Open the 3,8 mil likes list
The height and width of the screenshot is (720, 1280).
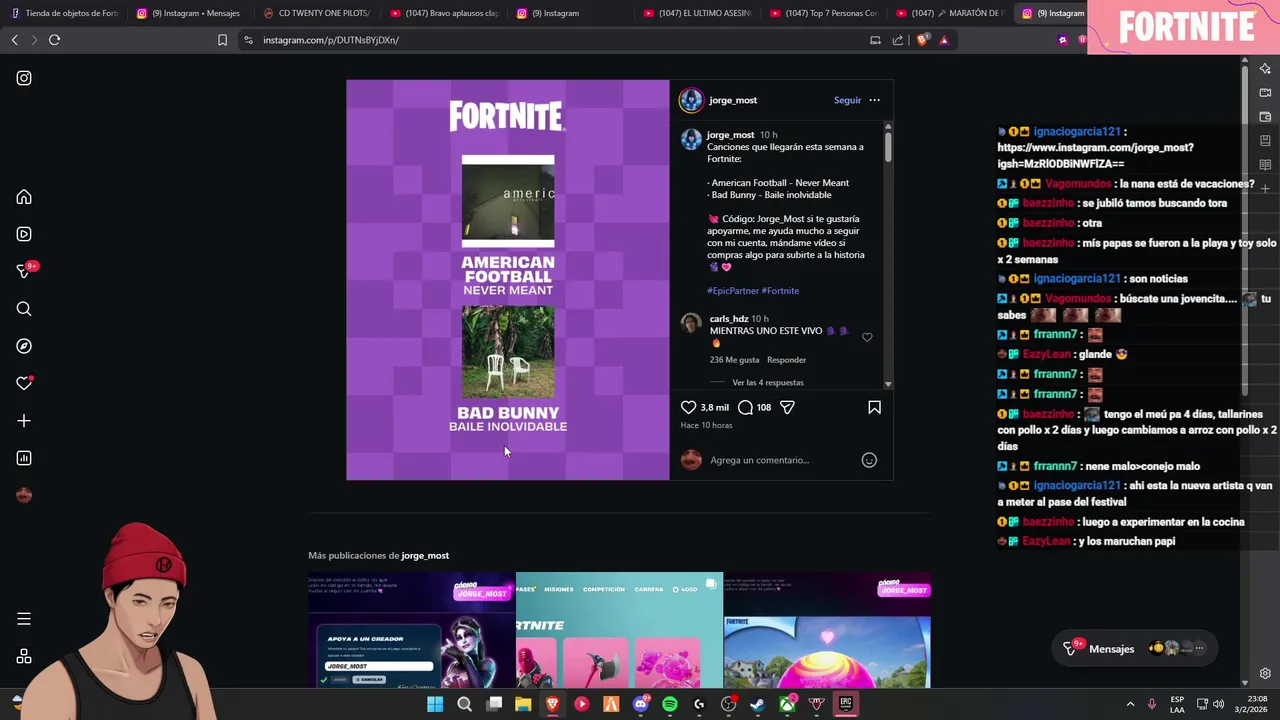(x=714, y=408)
